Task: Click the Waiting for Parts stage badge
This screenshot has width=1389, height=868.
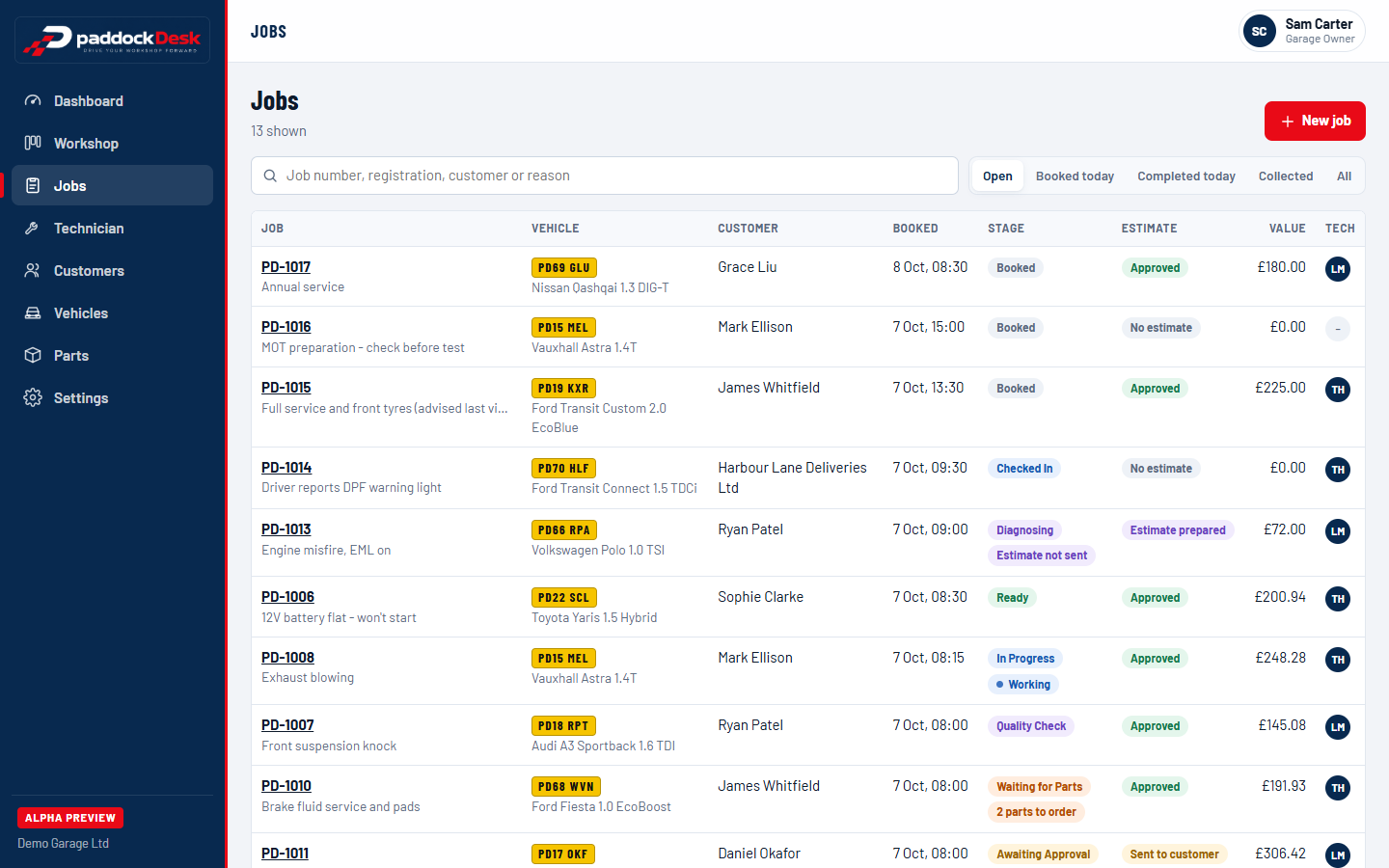Action: tap(1039, 787)
